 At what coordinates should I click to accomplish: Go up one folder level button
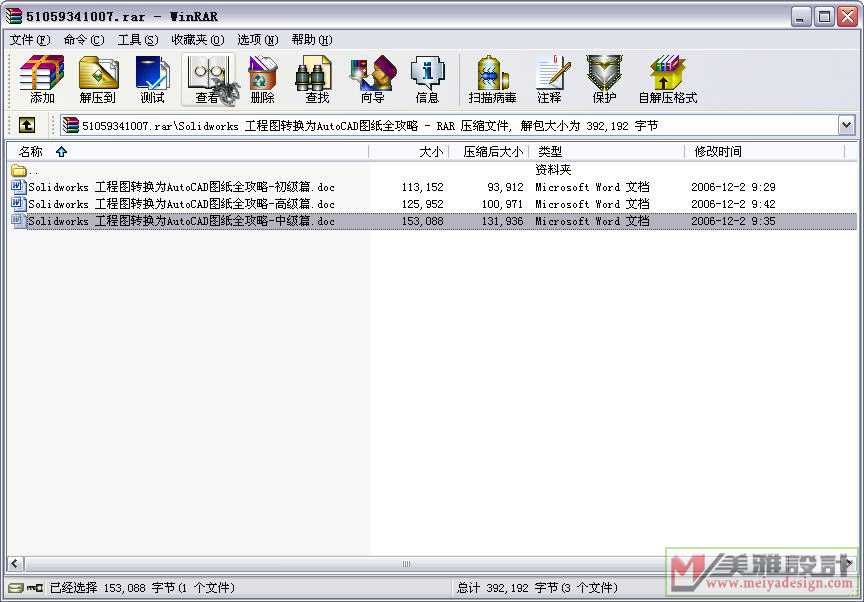(x=27, y=125)
